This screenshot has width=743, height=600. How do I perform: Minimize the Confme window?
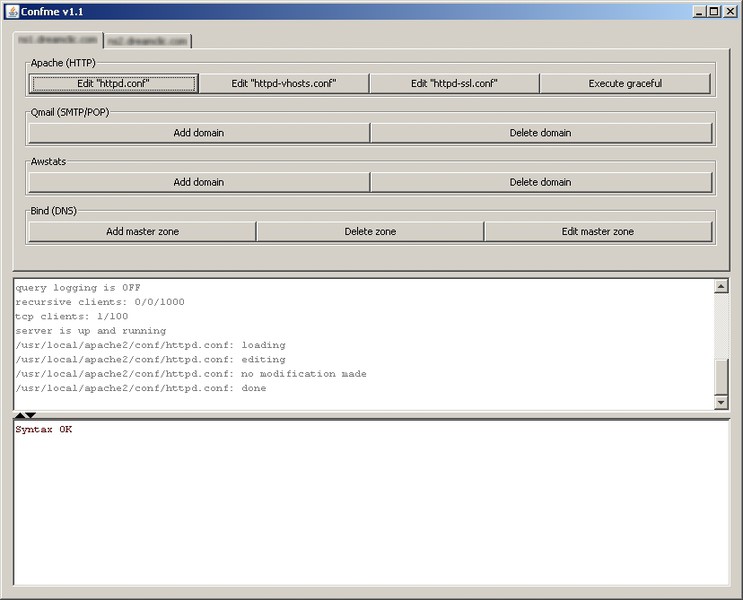699,11
